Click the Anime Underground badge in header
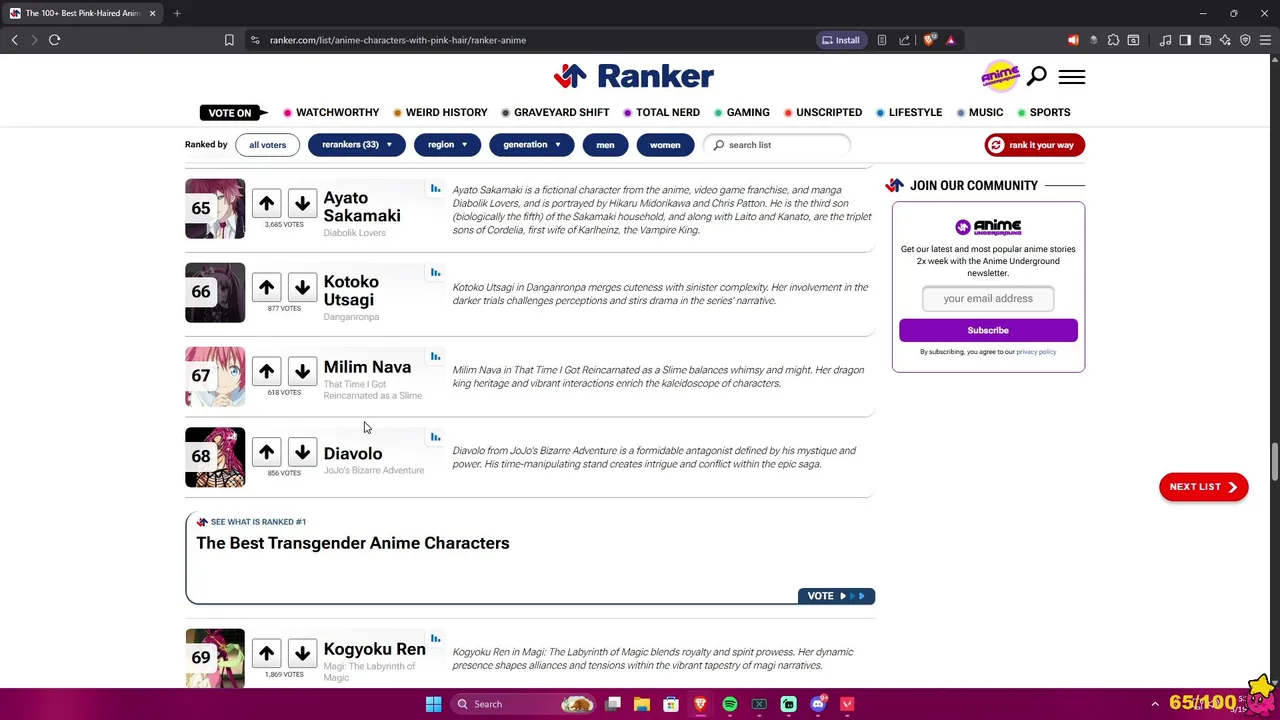1280x720 pixels. coord(1000,76)
